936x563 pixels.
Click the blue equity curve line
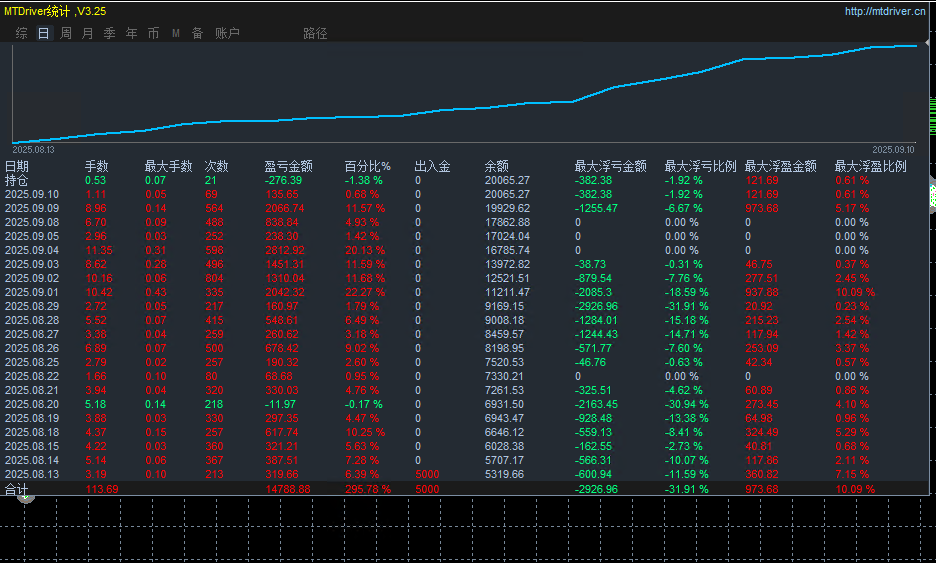466,109
